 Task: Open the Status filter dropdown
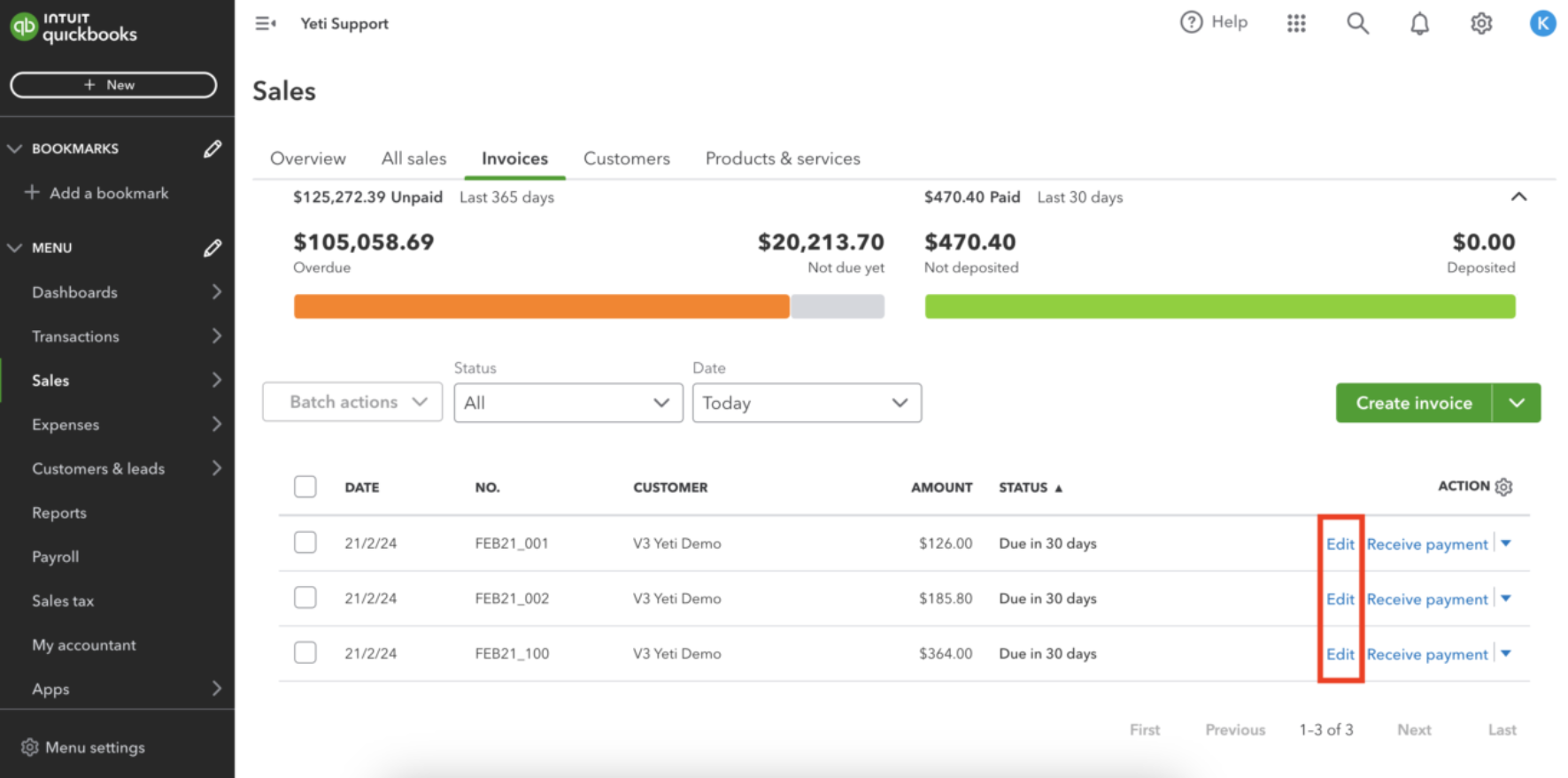pos(568,403)
